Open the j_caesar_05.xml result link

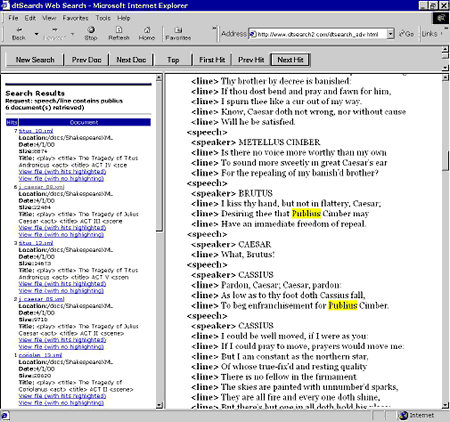(x=41, y=299)
